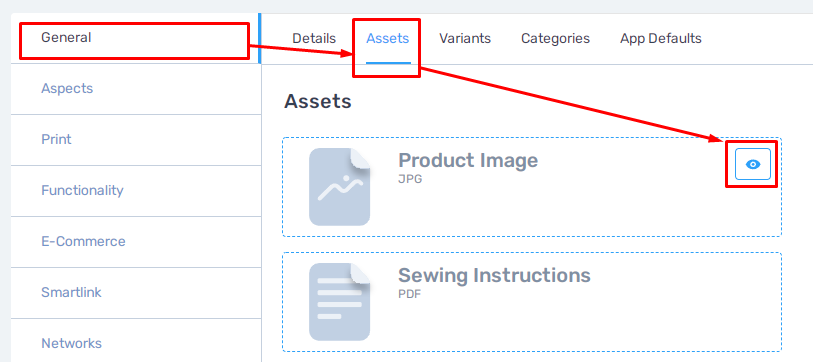Click the Sewing Instructions title text
Screen dimensions: 813x362
(494, 275)
